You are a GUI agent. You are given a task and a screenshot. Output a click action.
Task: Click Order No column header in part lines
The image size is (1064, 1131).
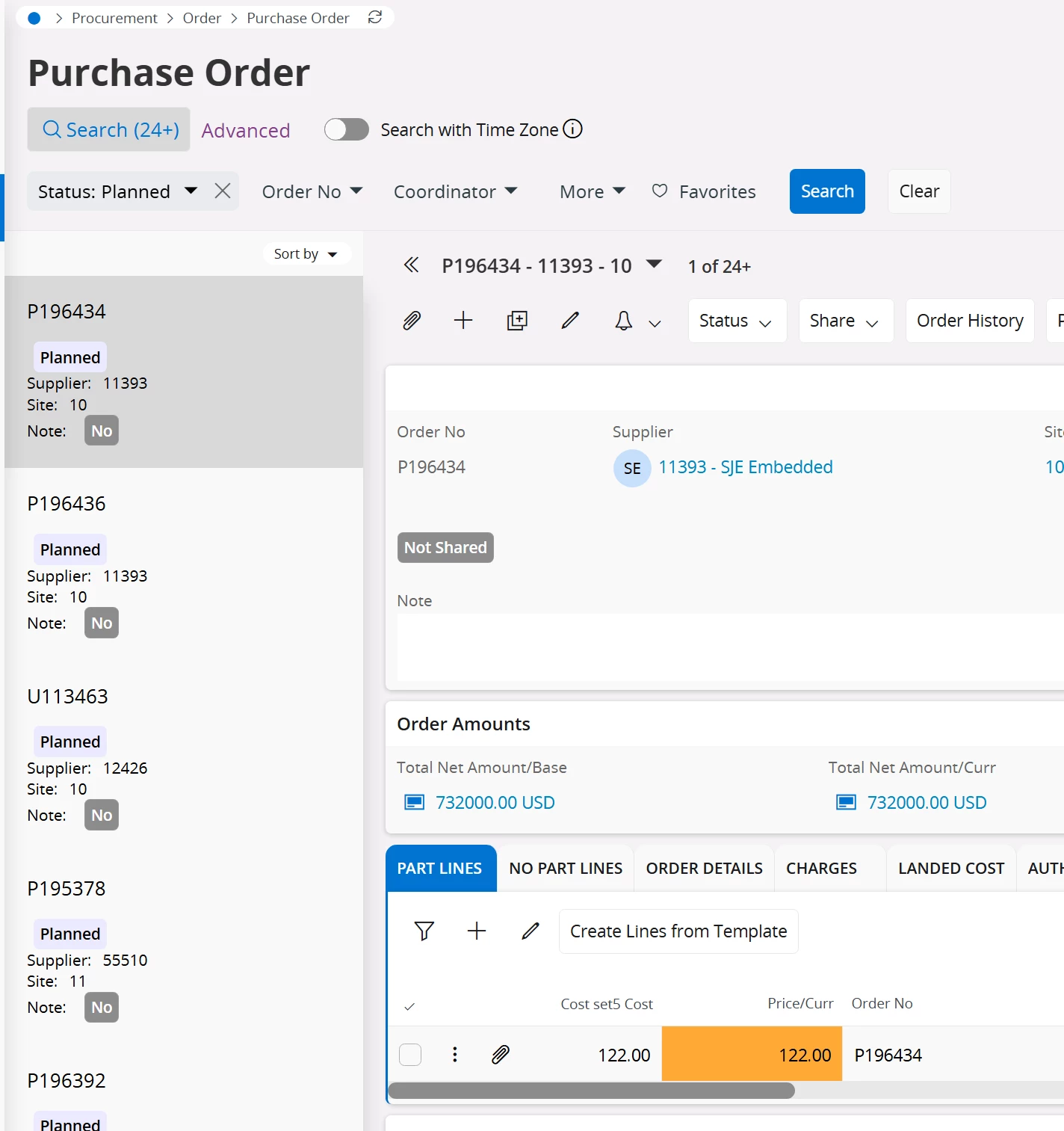point(882,1004)
